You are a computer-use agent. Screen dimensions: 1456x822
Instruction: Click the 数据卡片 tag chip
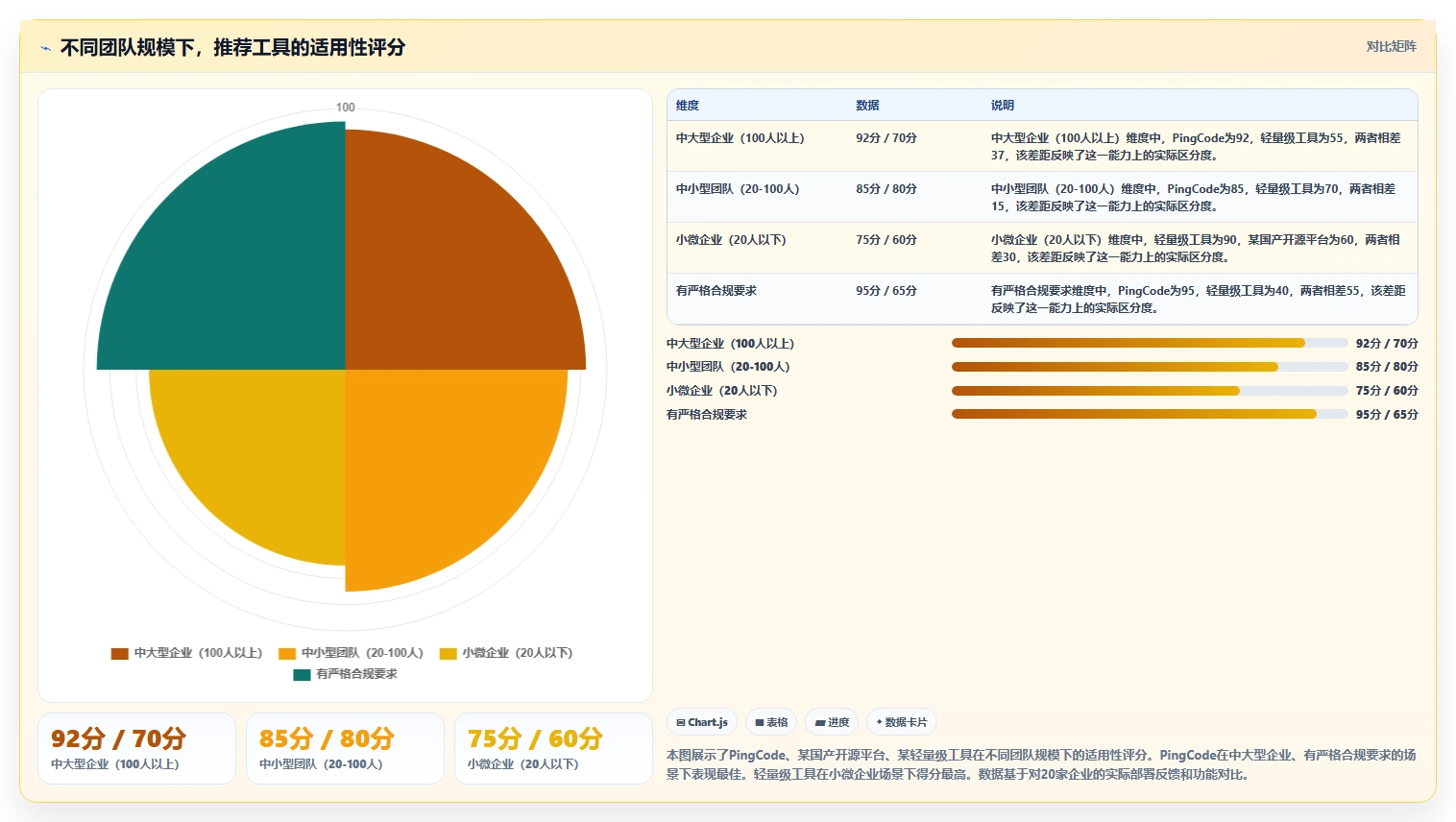(902, 722)
